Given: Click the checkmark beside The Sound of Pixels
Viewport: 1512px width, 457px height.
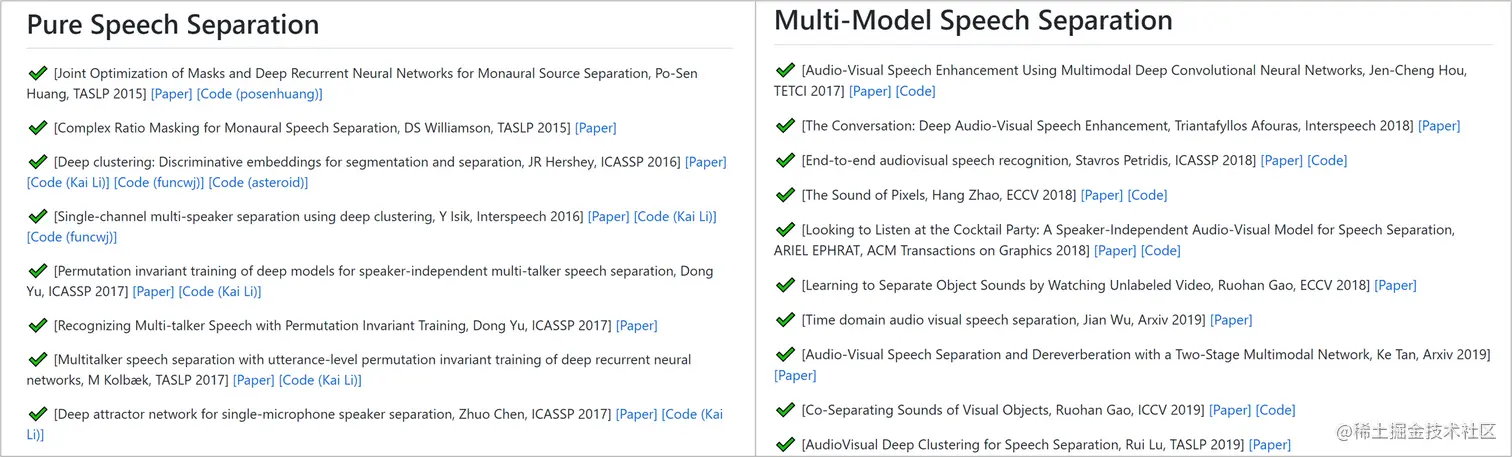Looking at the screenshot, I should (786, 194).
